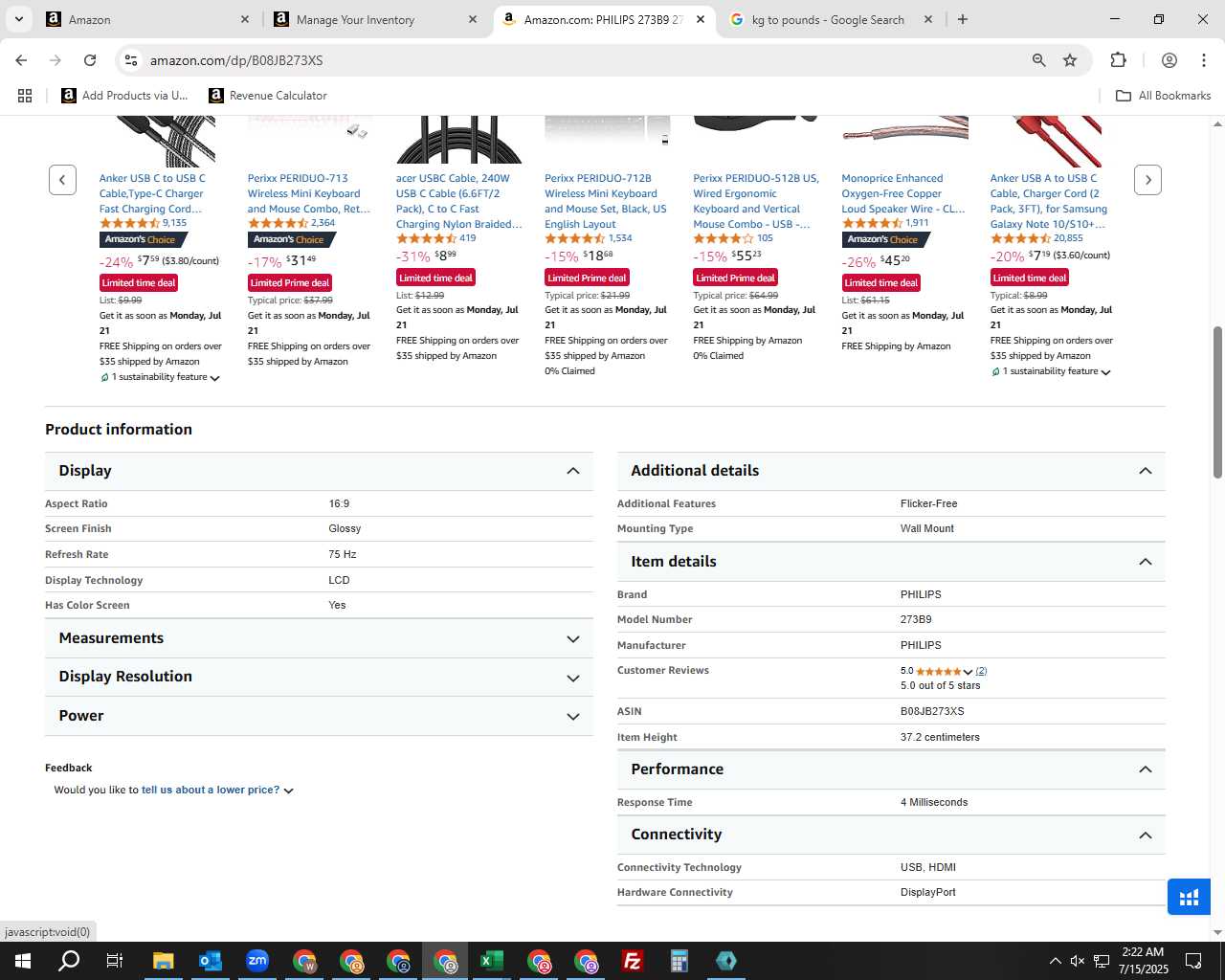Open Excel from the taskbar

coord(492,961)
